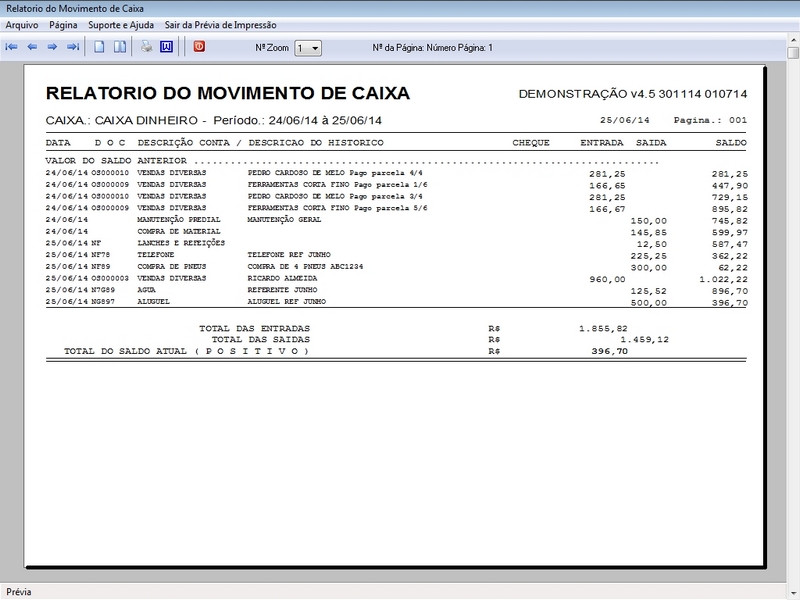The image size is (800, 600).
Task: Open the Arquivo menu
Action: click(22, 25)
